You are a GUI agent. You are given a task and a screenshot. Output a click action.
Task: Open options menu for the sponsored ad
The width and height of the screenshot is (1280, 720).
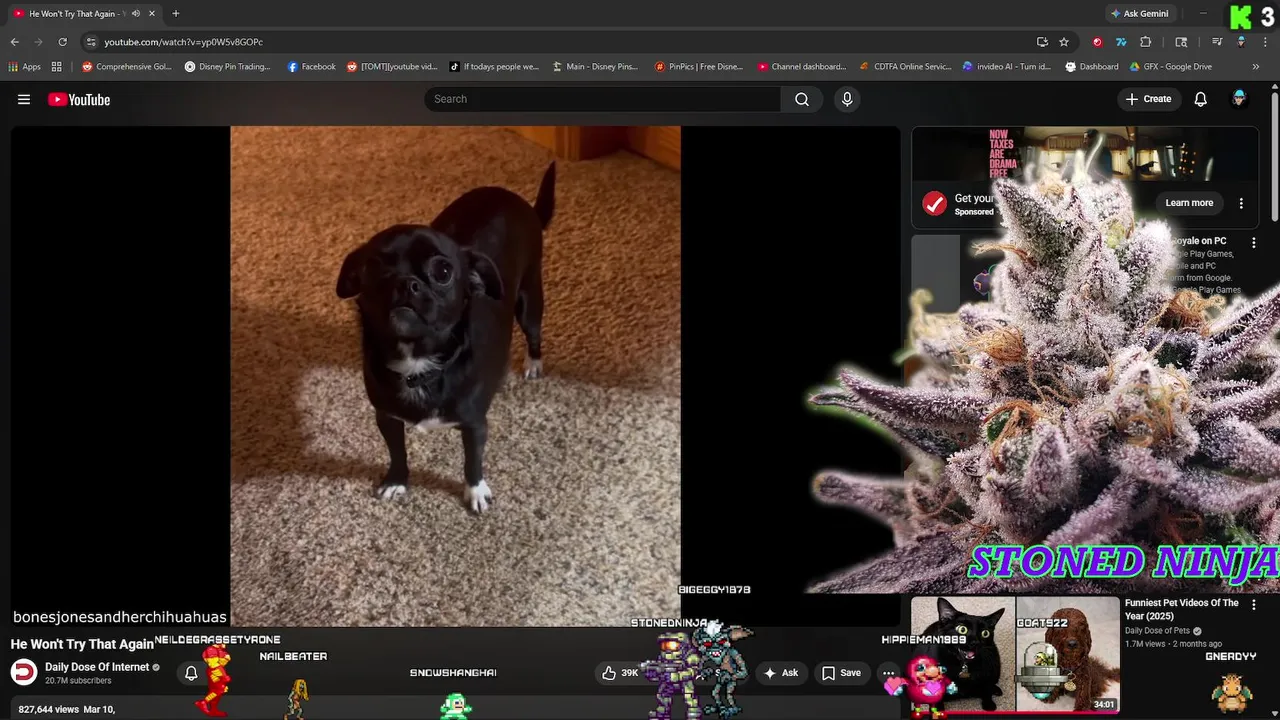[1241, 203]
